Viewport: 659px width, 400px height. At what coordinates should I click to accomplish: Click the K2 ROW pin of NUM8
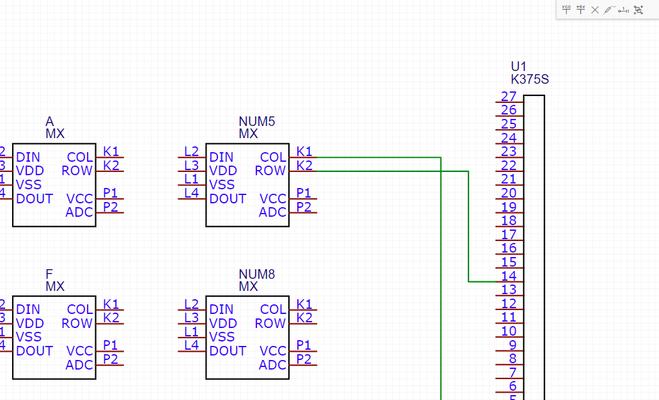(303, 319)
